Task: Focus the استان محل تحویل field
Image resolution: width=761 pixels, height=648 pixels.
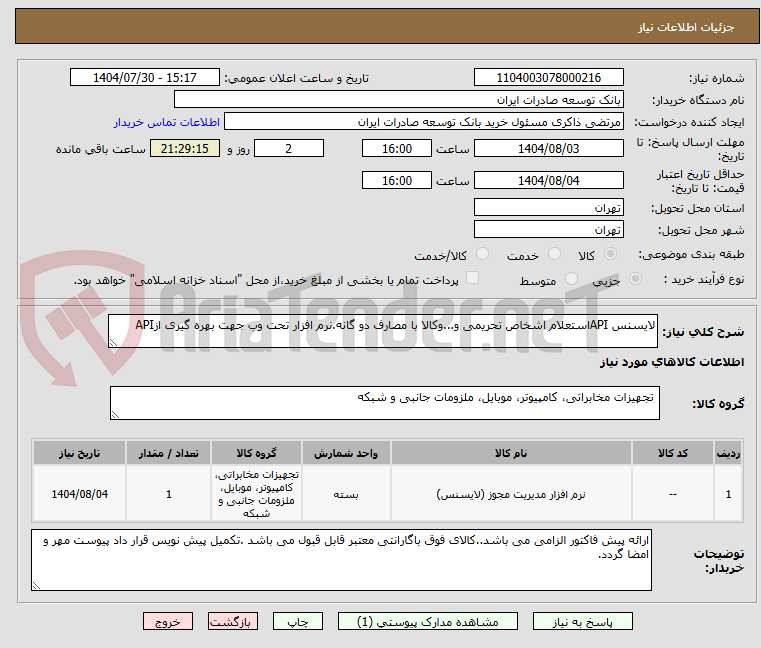Action: pyautogui.click(x=550, y=207)
